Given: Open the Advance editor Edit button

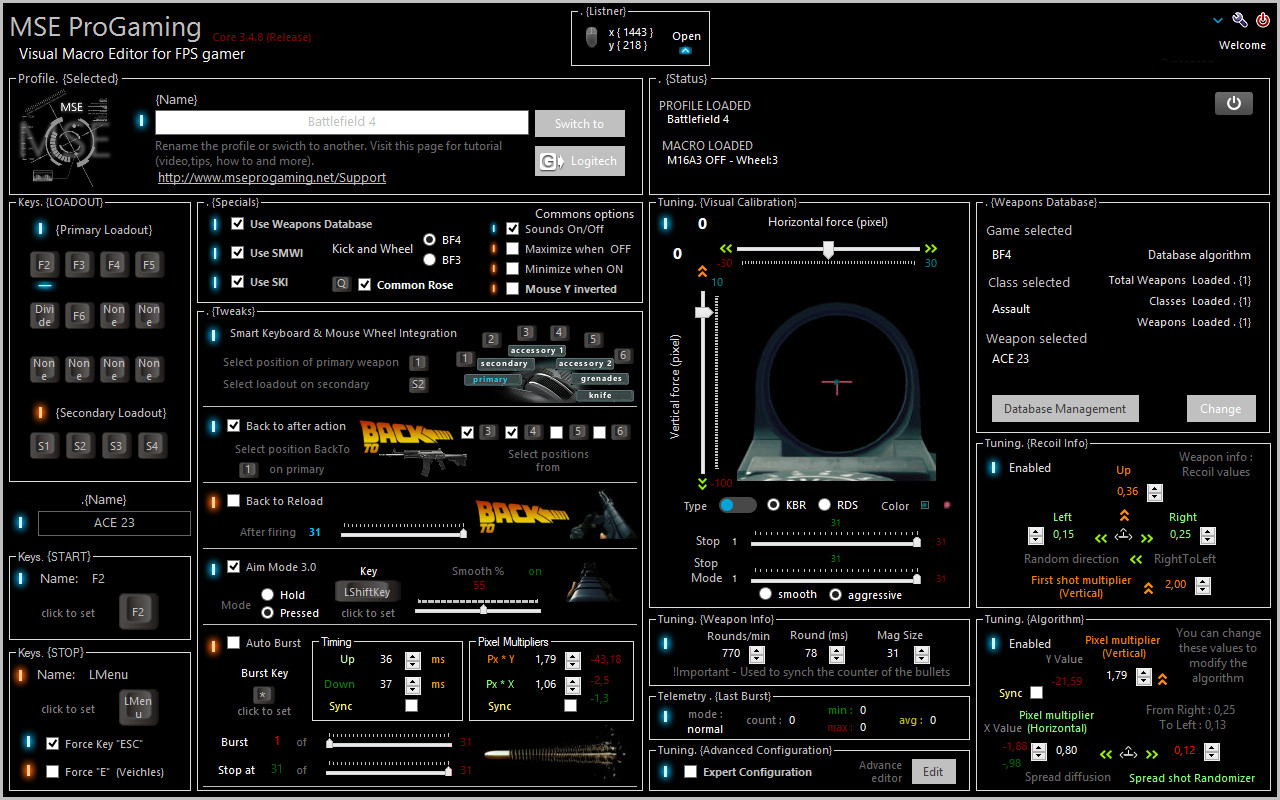Looking at the screenshot, I should point(933,772).
